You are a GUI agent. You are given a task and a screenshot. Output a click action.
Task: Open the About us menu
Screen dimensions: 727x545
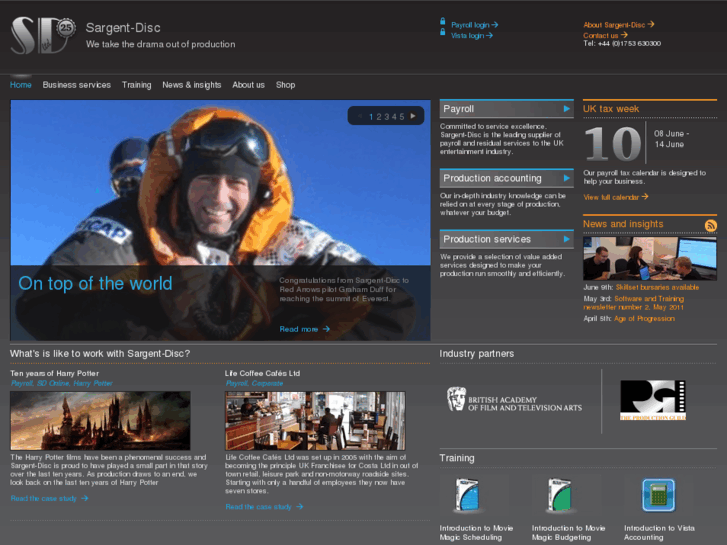coord(249,85)
